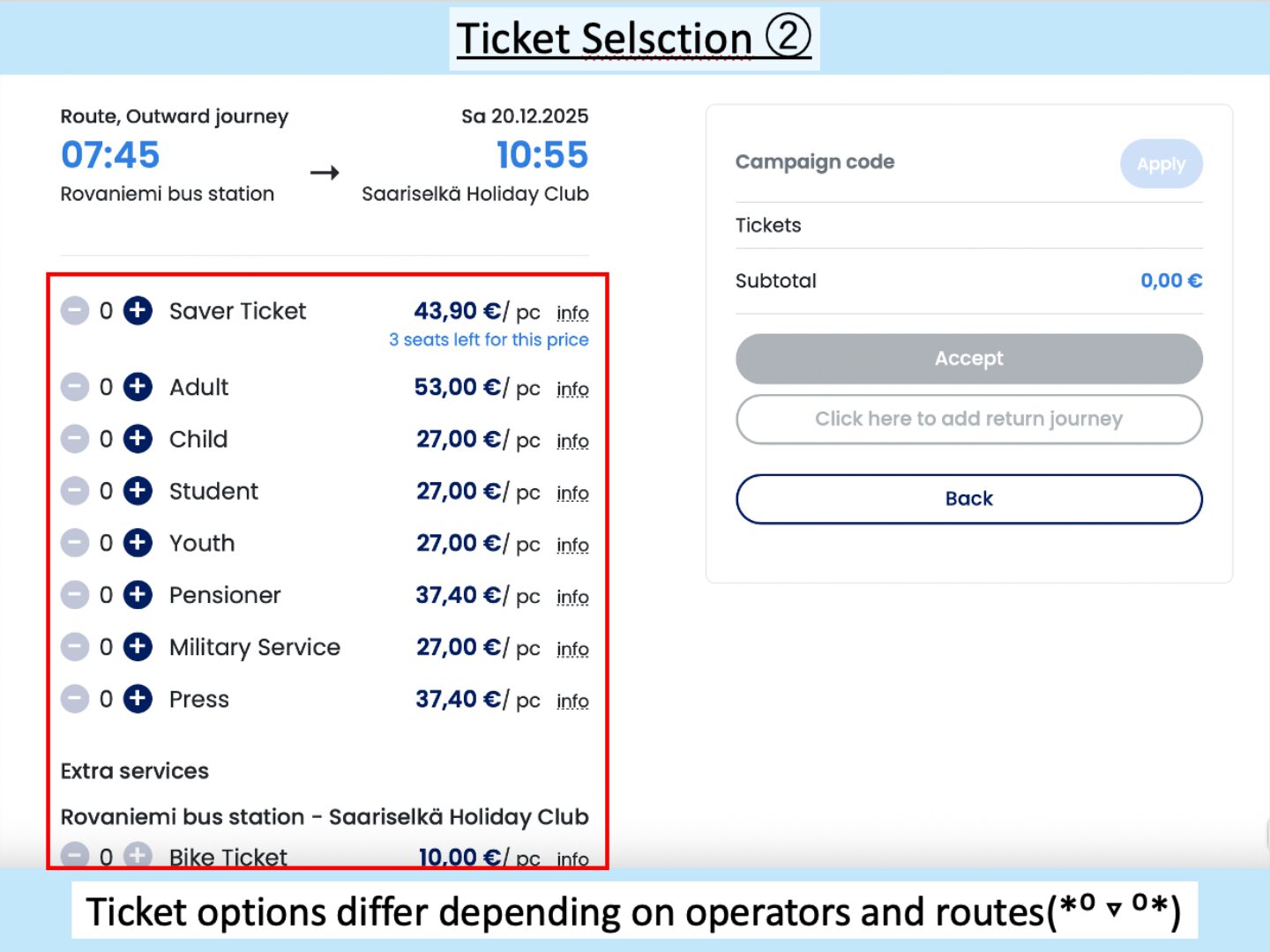
Task: Click here to add return journey
Action: pos(968,419)
